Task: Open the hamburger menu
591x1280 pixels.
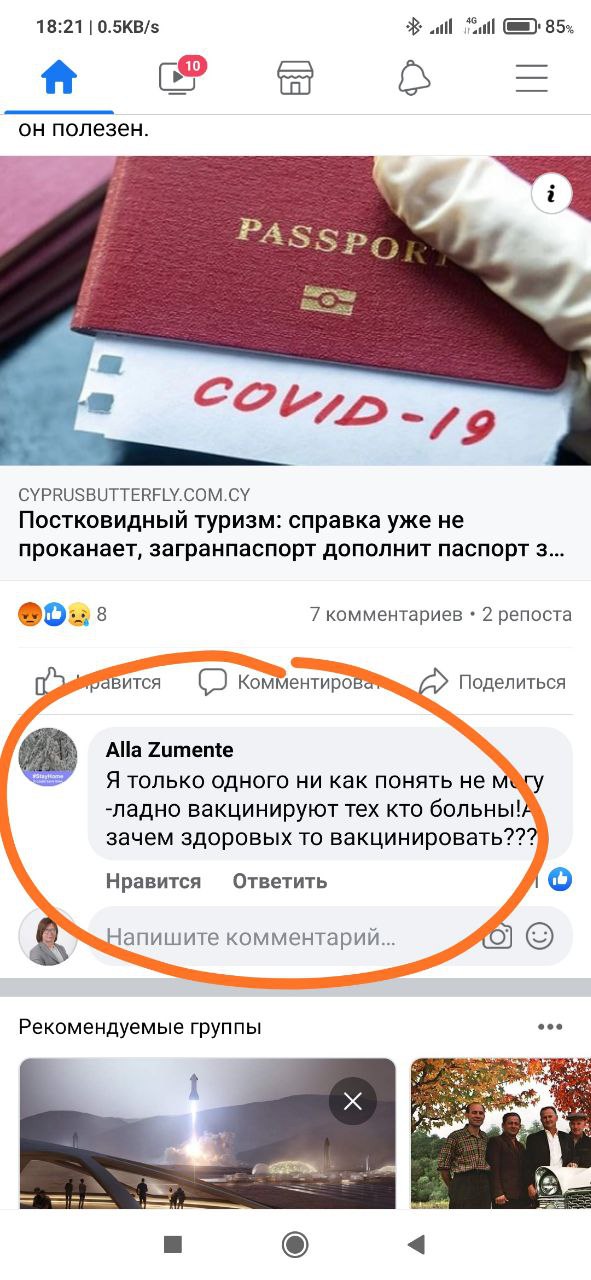Action: [532, 78]
